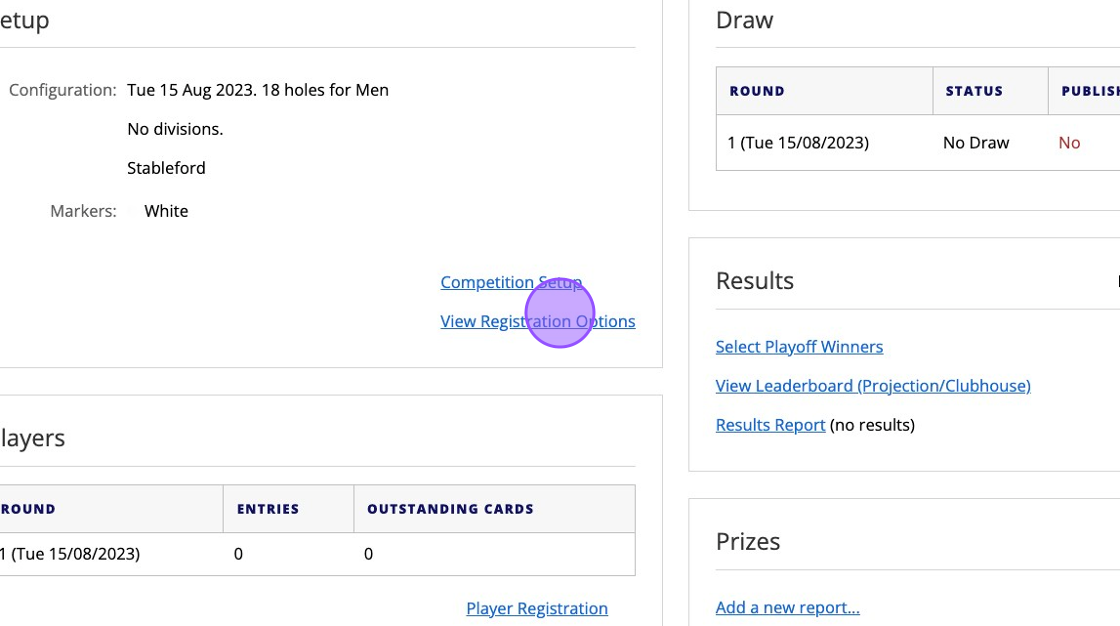
Task: Open the Player Registration link
Action: click(537, 609)
